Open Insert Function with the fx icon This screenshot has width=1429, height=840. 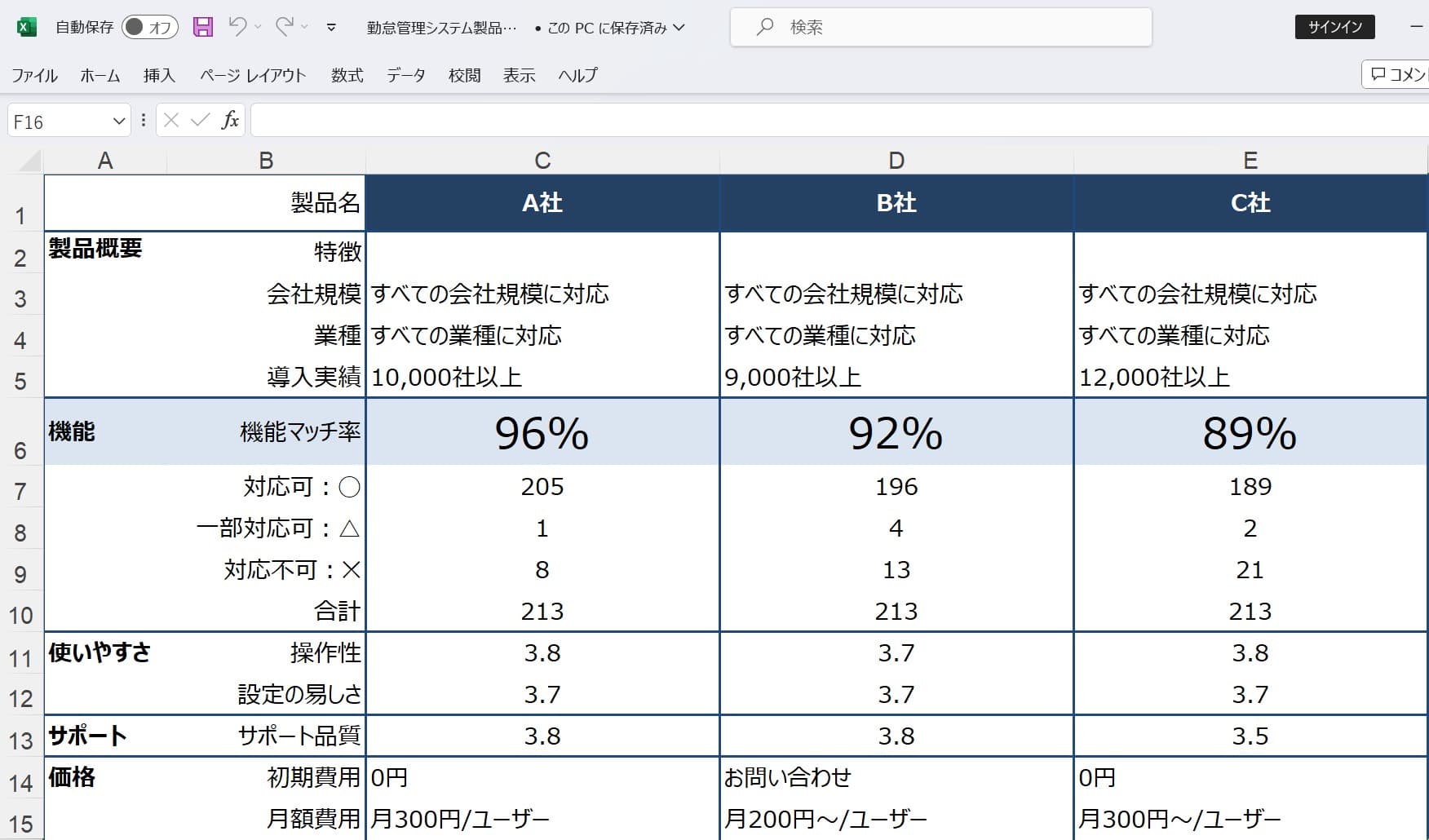pyautogui.click(x=230, y=120)
